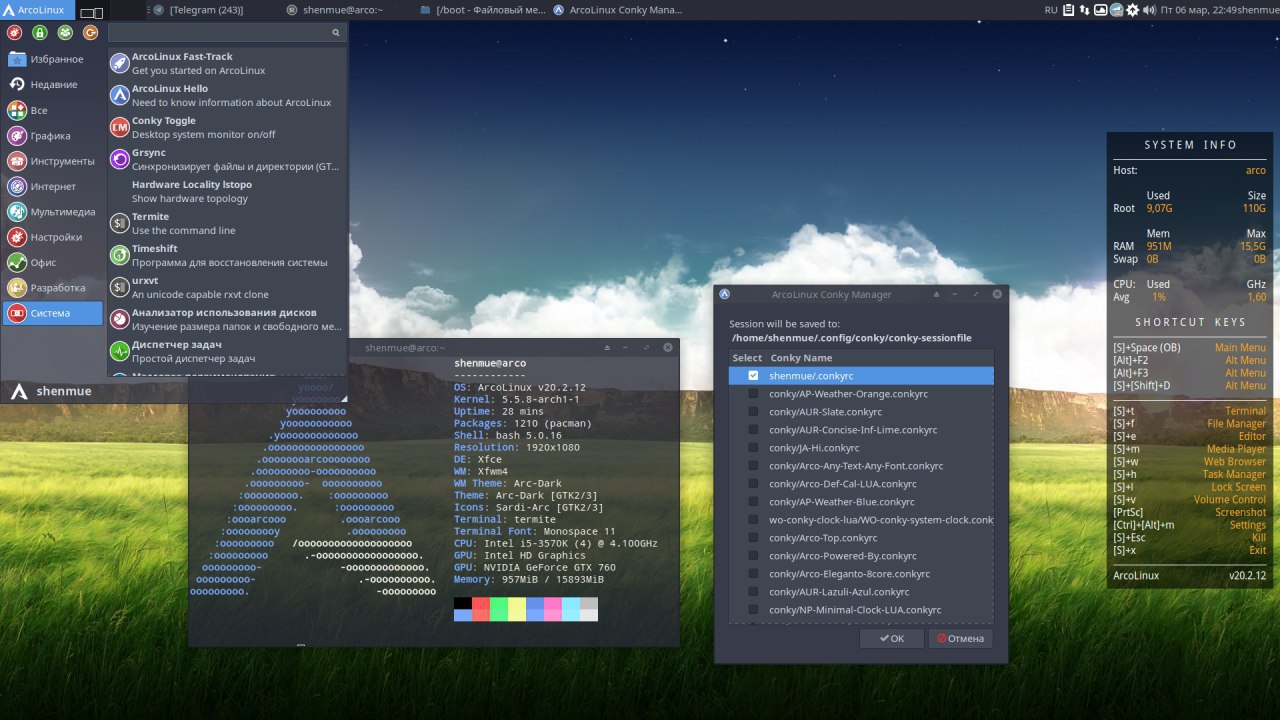
Task: Click the picture tray icon in panel
Action: (x=1101, y=10)
